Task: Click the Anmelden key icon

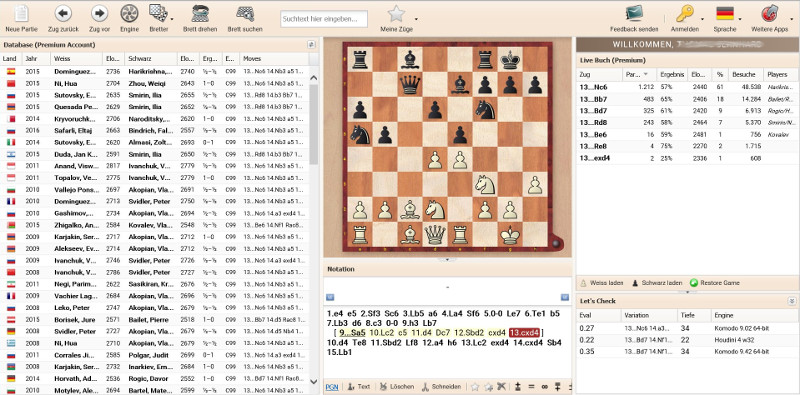Action: pos(685,13)
